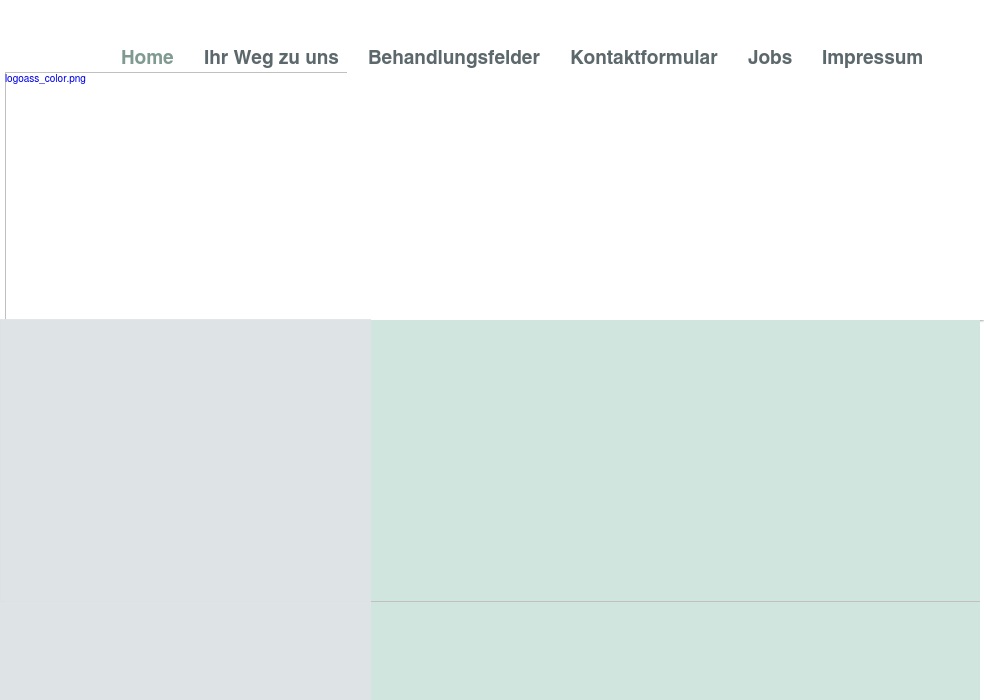Go to the Ihr Weg zu uns page
The height and width of the screenshot is (700, 984).
click(x=271, y=58)
